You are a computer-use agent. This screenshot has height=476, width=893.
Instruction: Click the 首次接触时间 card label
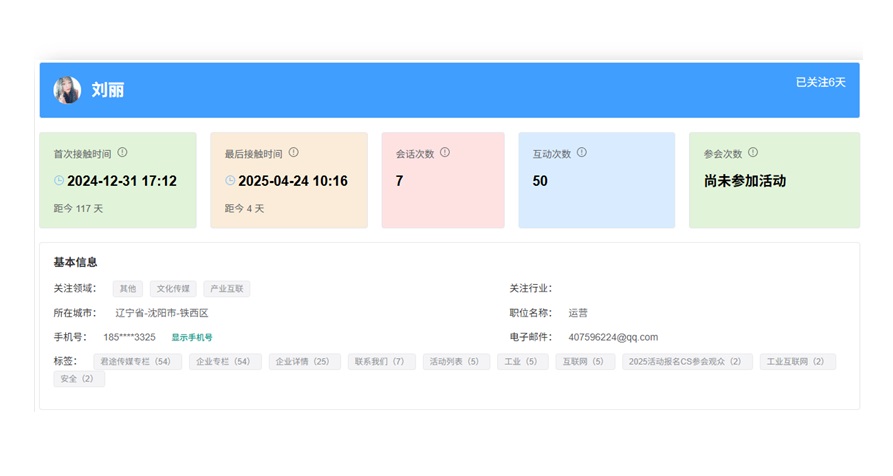coord(83,154)
